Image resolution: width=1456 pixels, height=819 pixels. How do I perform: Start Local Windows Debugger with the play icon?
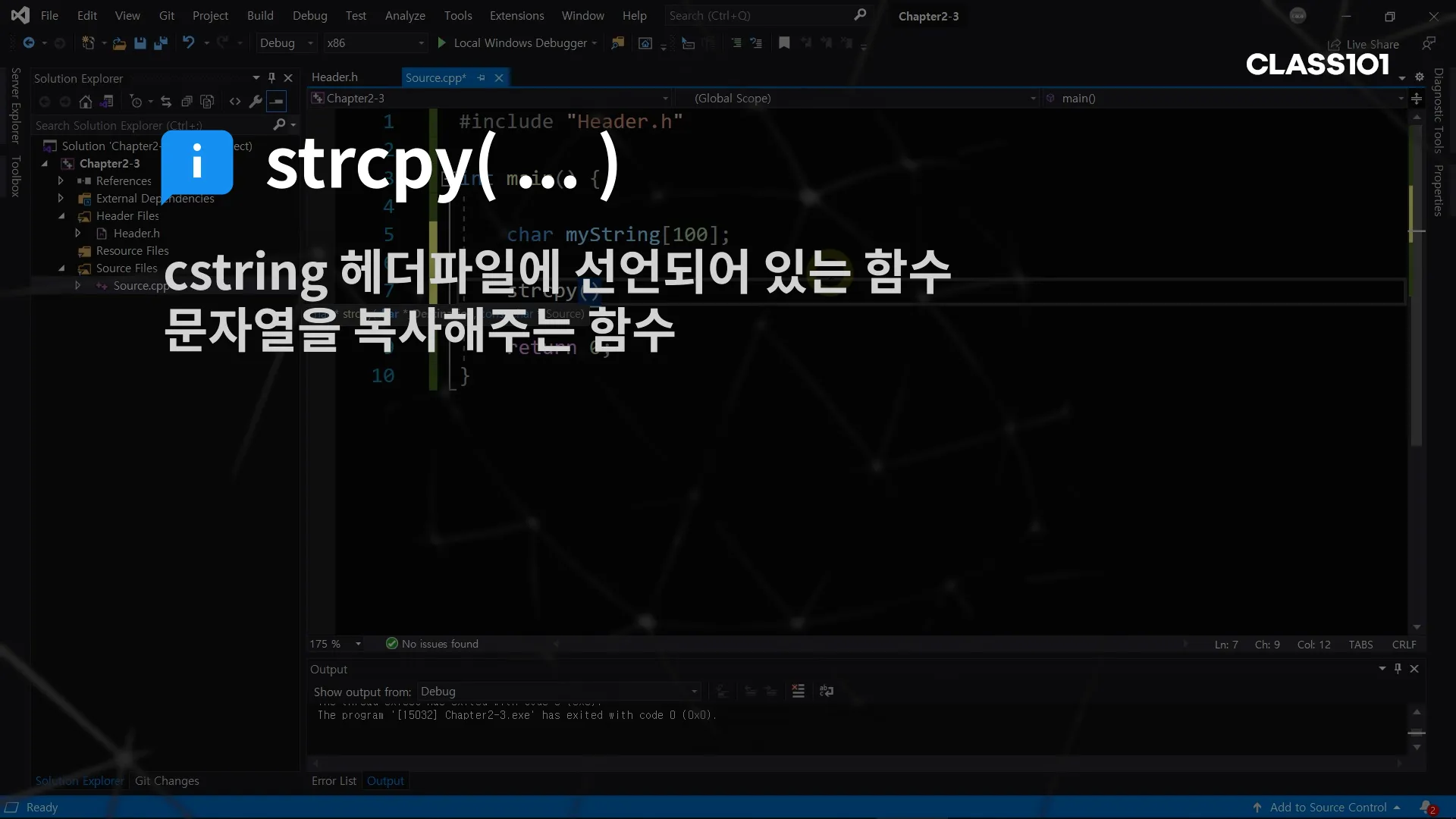point(441,43)
